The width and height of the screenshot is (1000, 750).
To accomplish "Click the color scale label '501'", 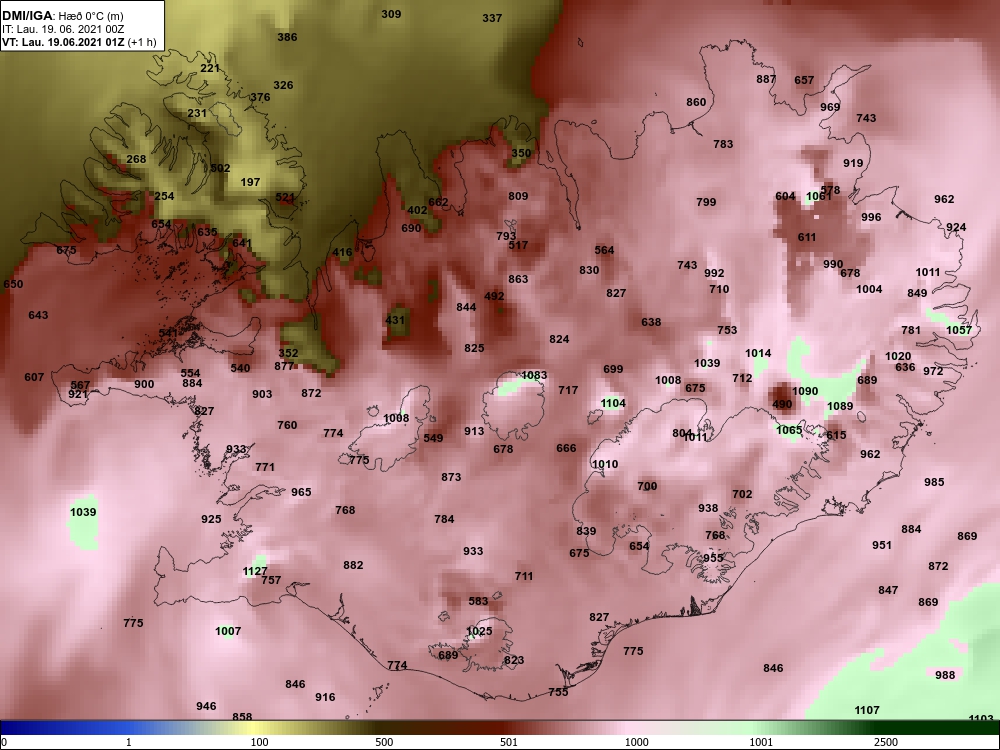I will [x=508, y=742].
